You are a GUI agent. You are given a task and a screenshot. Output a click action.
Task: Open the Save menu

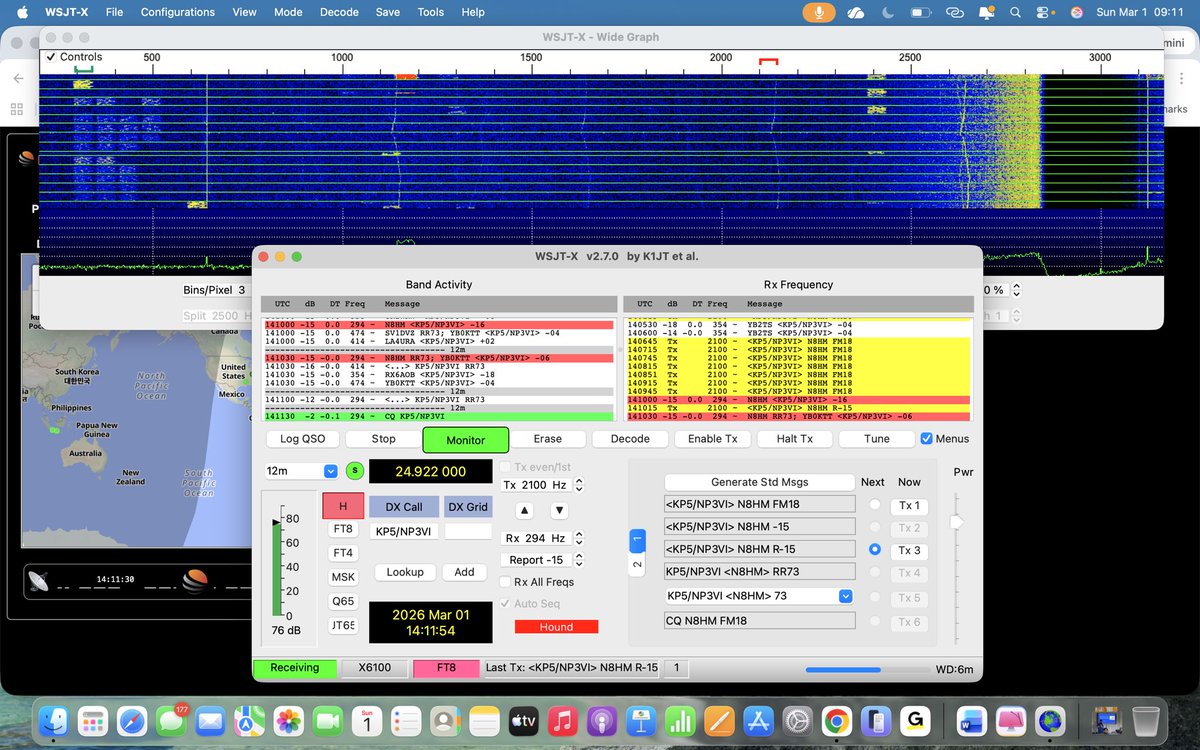pyautogui.click(x=387, y=12)
